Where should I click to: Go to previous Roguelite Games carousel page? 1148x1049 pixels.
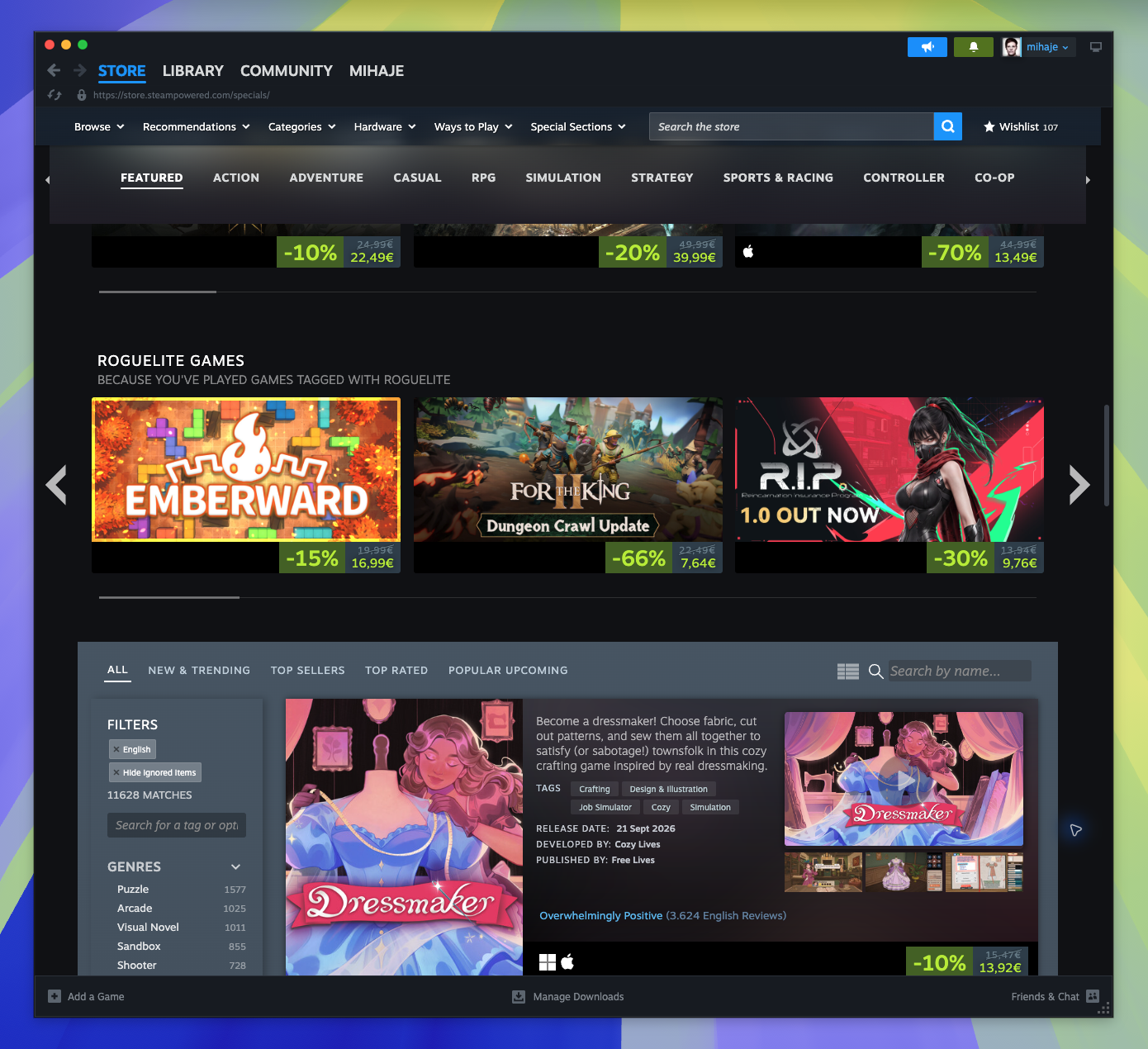(x=56, y=485)
